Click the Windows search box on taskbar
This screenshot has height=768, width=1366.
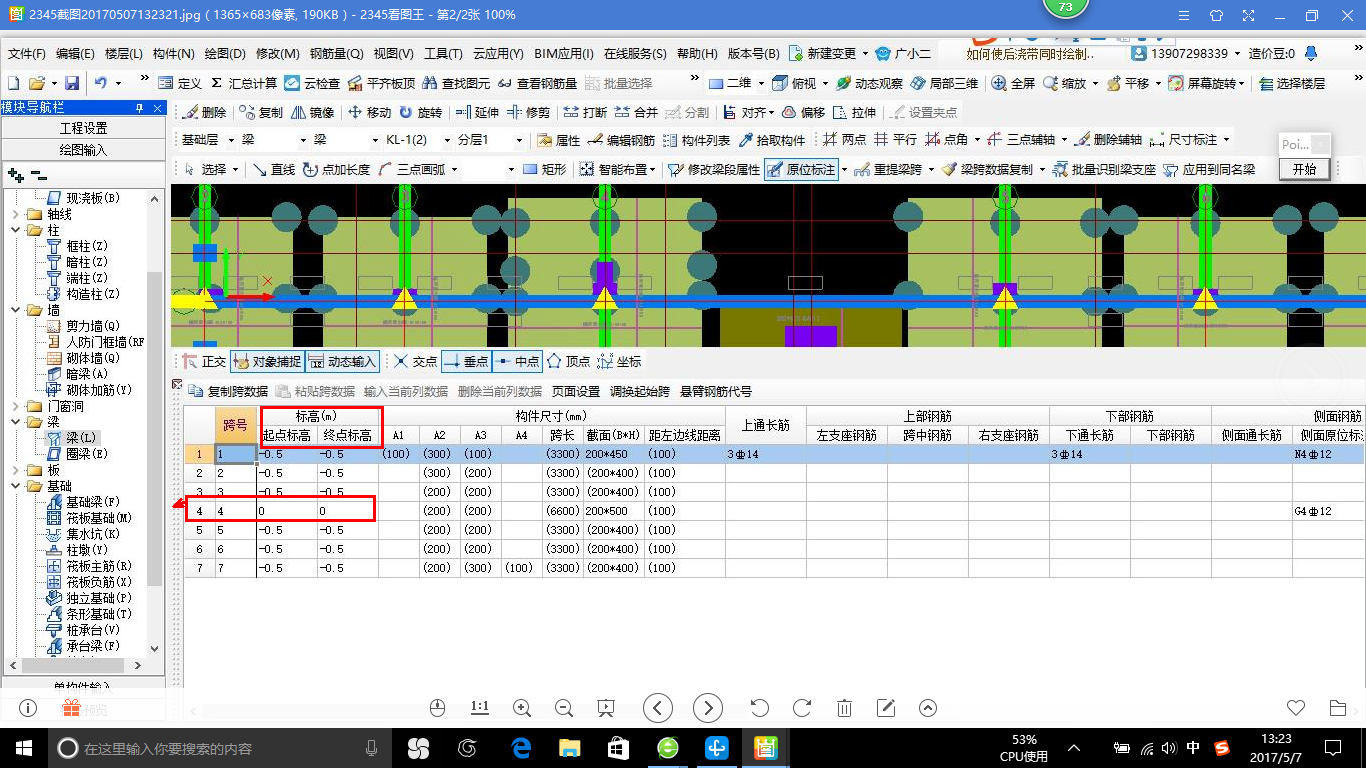tap(220, 748)
